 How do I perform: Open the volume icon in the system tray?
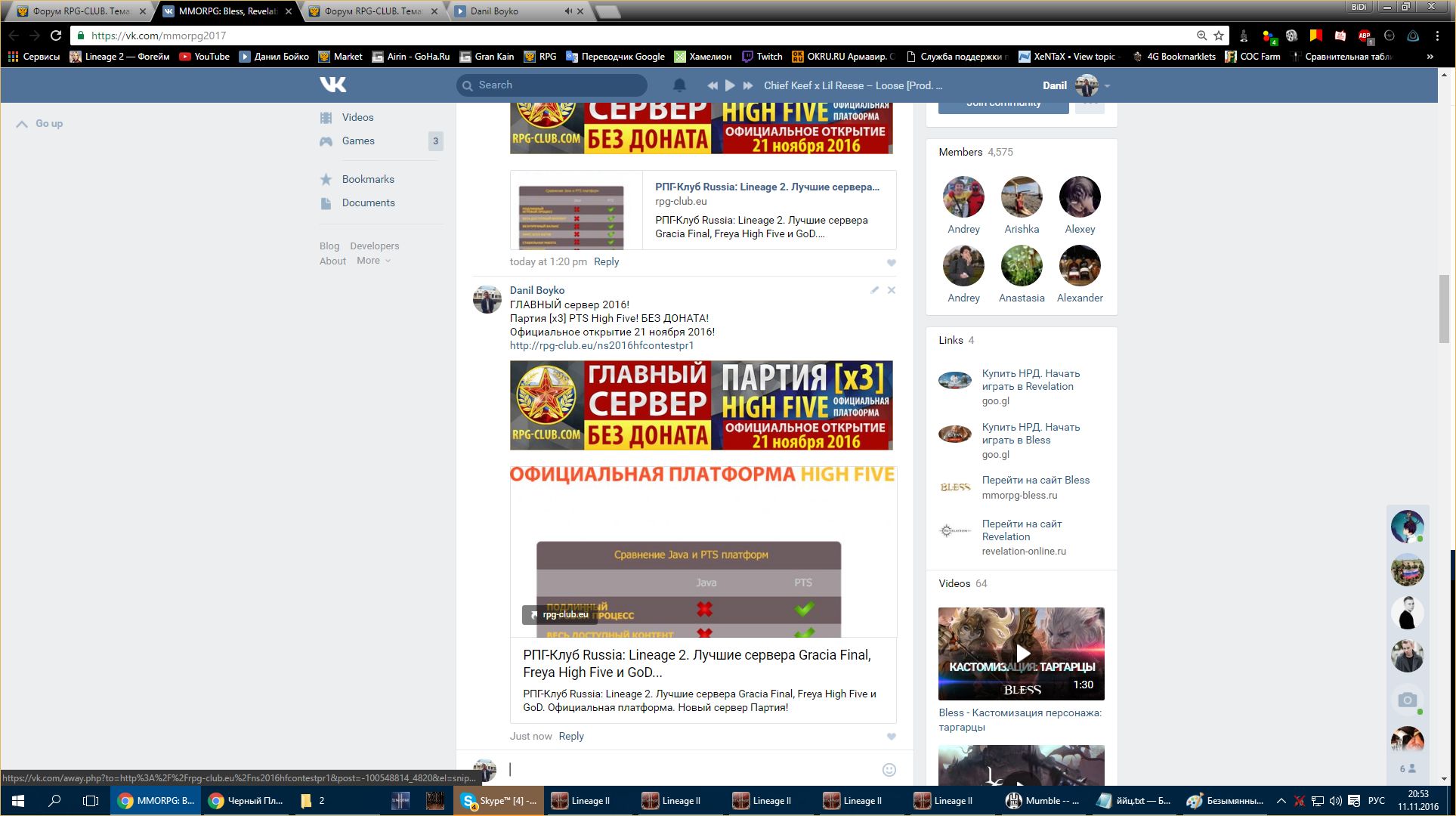[1336, 801]
